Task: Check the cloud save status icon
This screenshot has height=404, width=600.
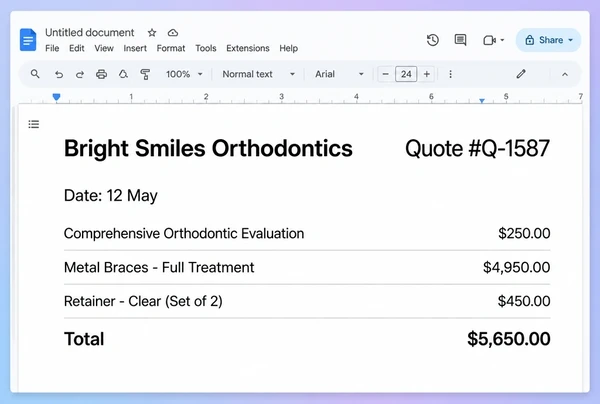Action: tap(173, 33)
